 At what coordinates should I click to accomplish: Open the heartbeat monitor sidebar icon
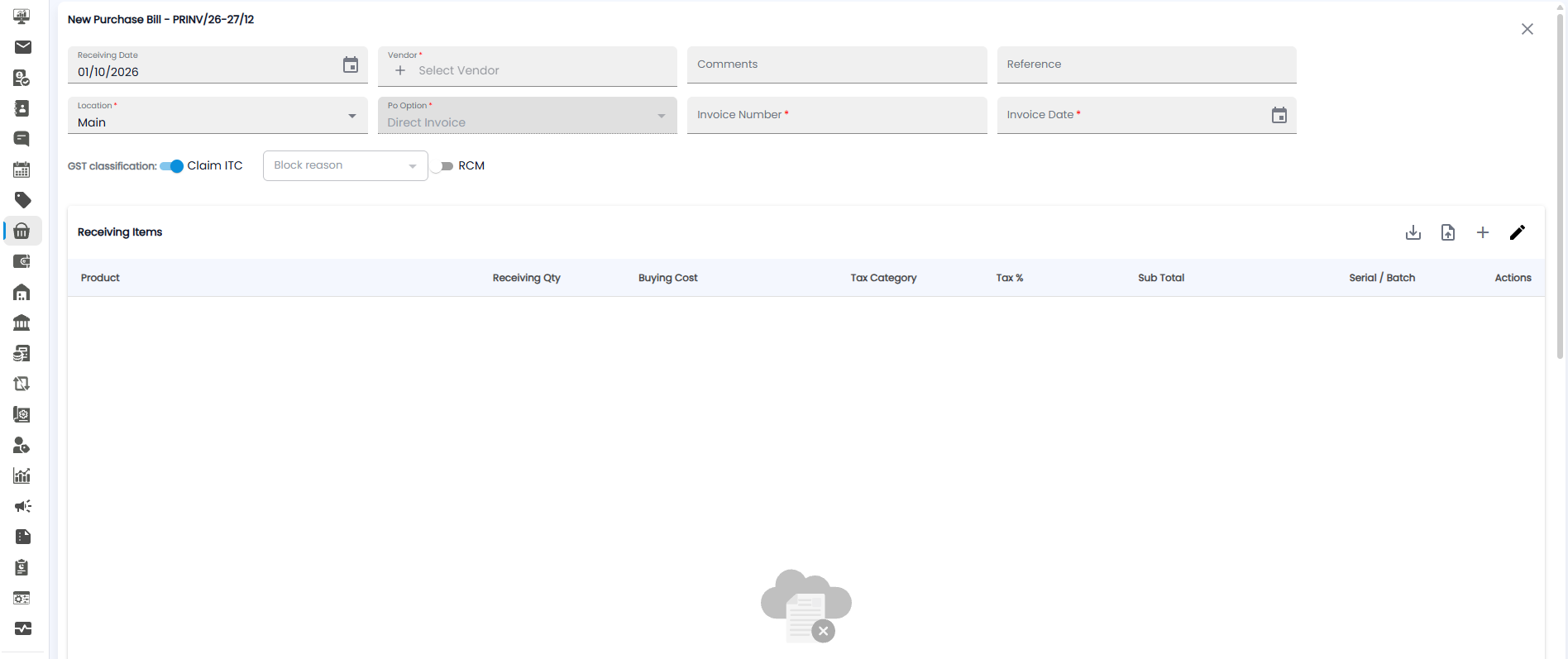[x=22, y=628]
